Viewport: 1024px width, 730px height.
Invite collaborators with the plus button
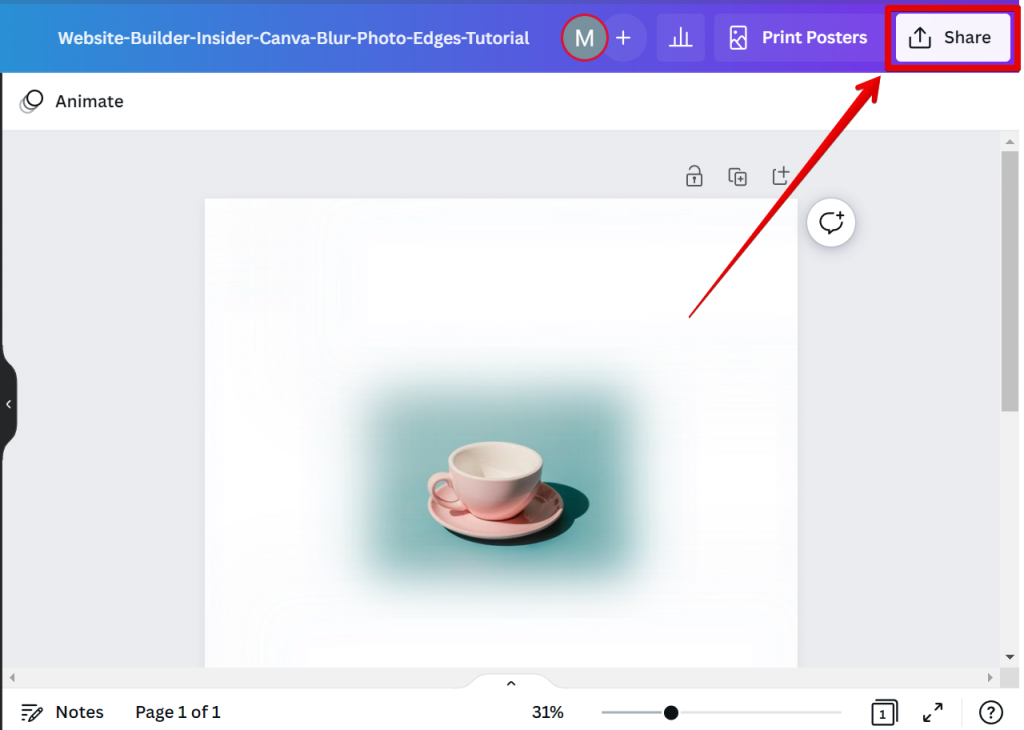(x=624, y=37)
